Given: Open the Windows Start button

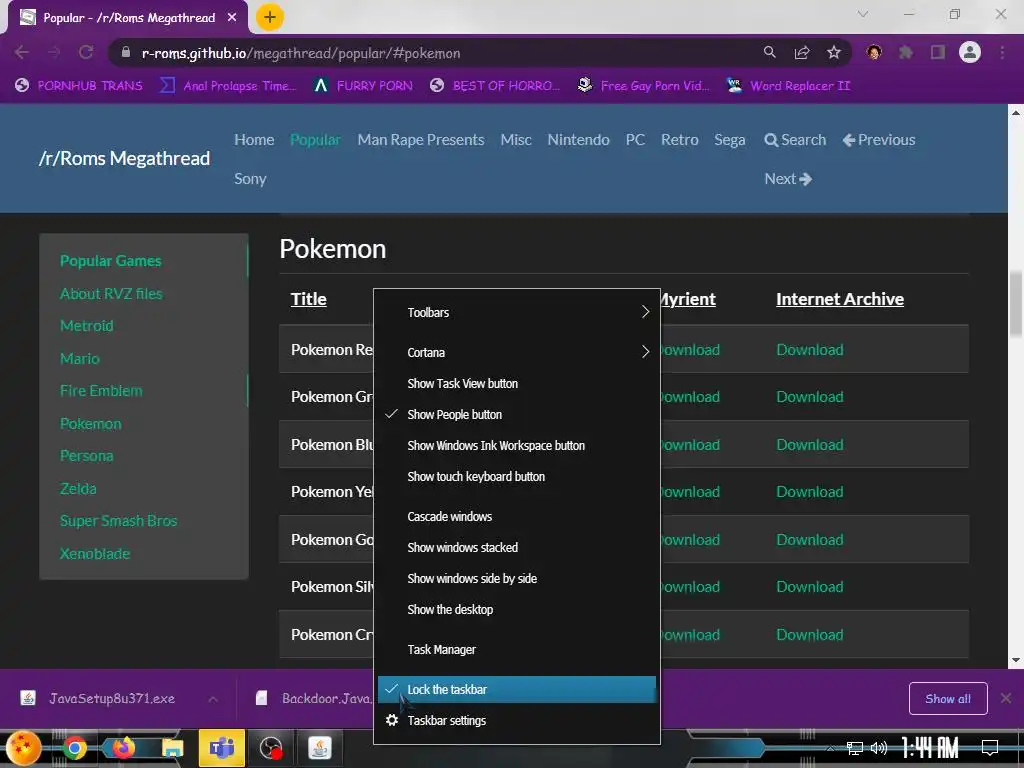Looking at the screenshot, I should pyautogui.click(x=24, y=748).
